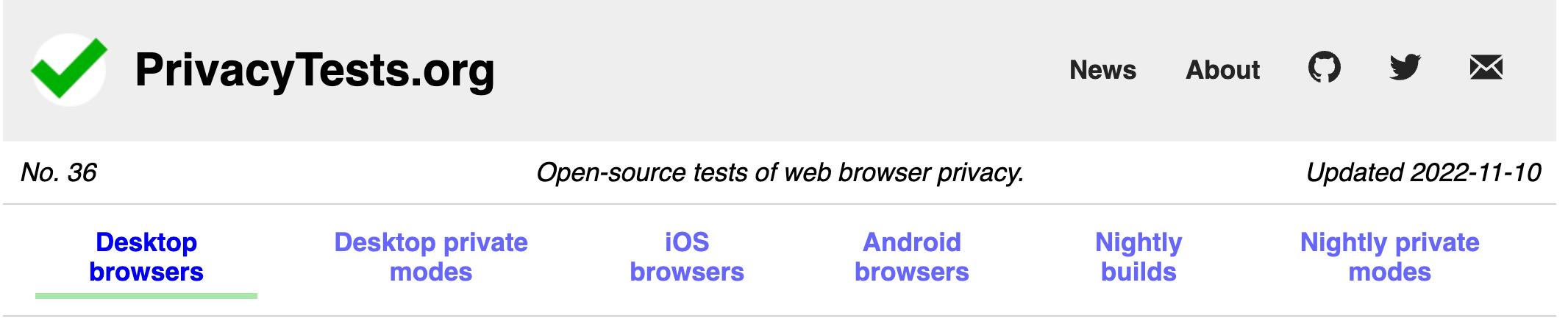
Task: Click the open-source tests tagline text
Action: click(780, 172)
